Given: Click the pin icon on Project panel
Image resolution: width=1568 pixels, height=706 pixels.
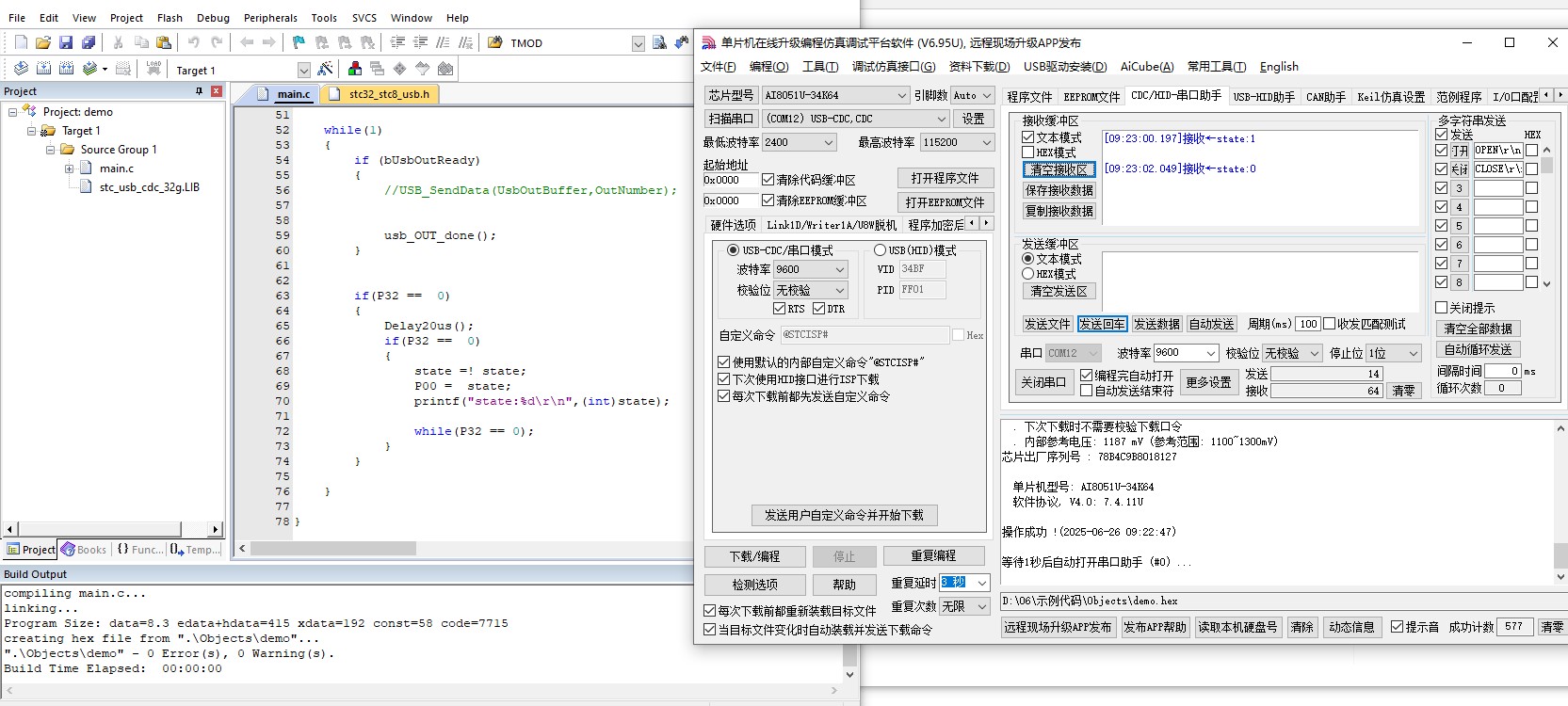Looking at the screenshot, I should coord(199,91).
